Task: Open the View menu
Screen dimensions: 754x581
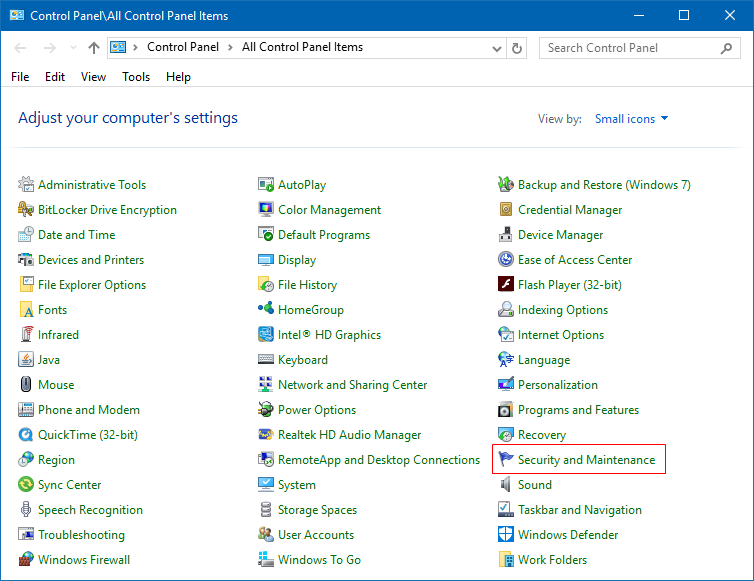Action: (93, 77)
